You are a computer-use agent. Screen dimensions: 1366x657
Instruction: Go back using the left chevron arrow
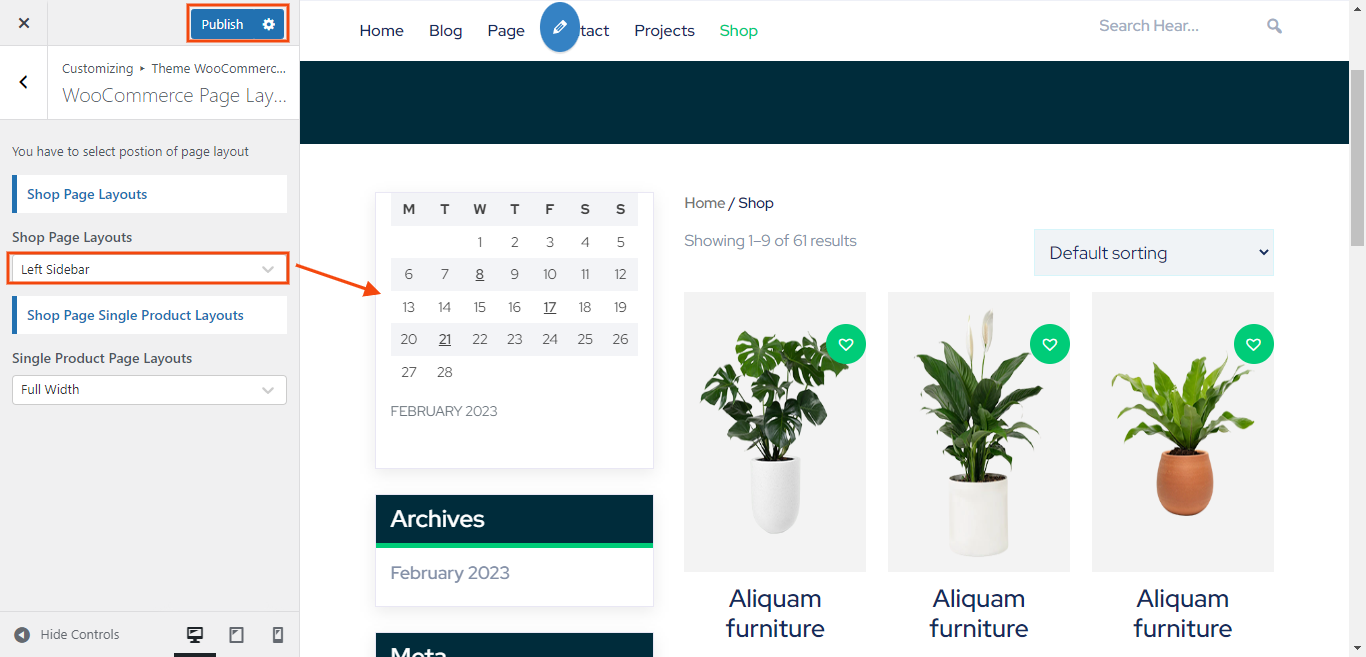(x=24, y=82)
